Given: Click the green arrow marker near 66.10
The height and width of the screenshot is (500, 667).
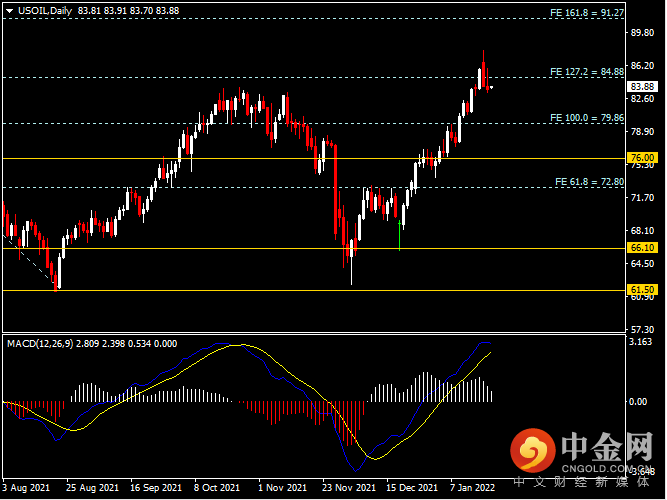Looking at the screenshot, I should (399, 235).
